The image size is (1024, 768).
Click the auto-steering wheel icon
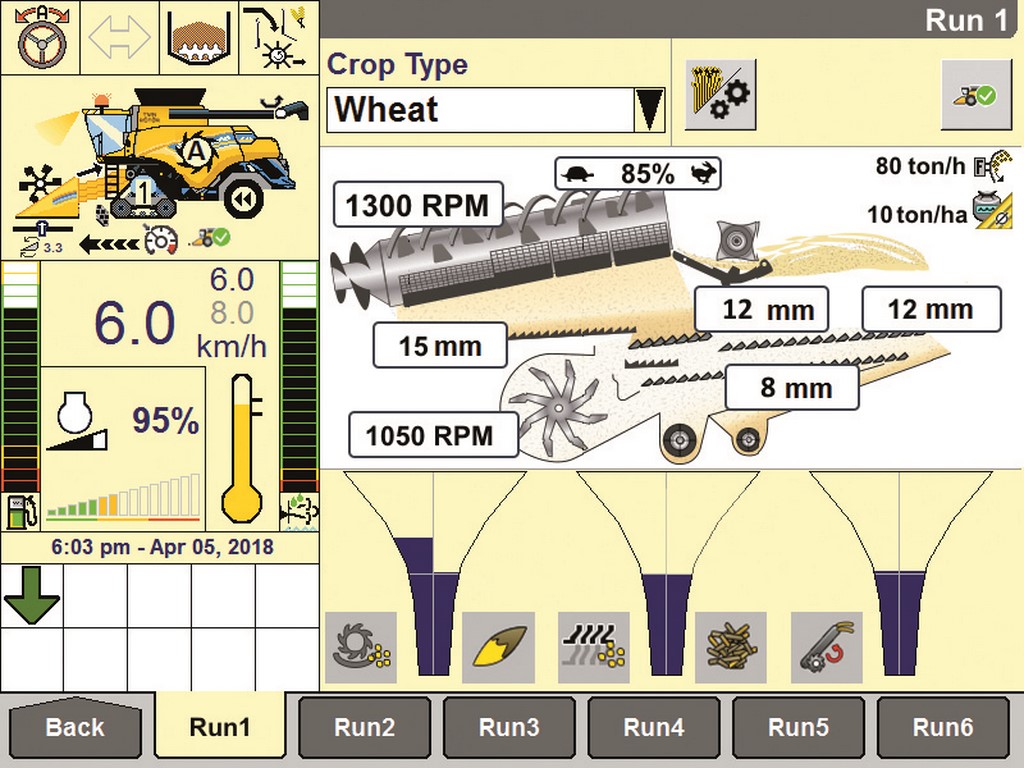coord(40,37)
